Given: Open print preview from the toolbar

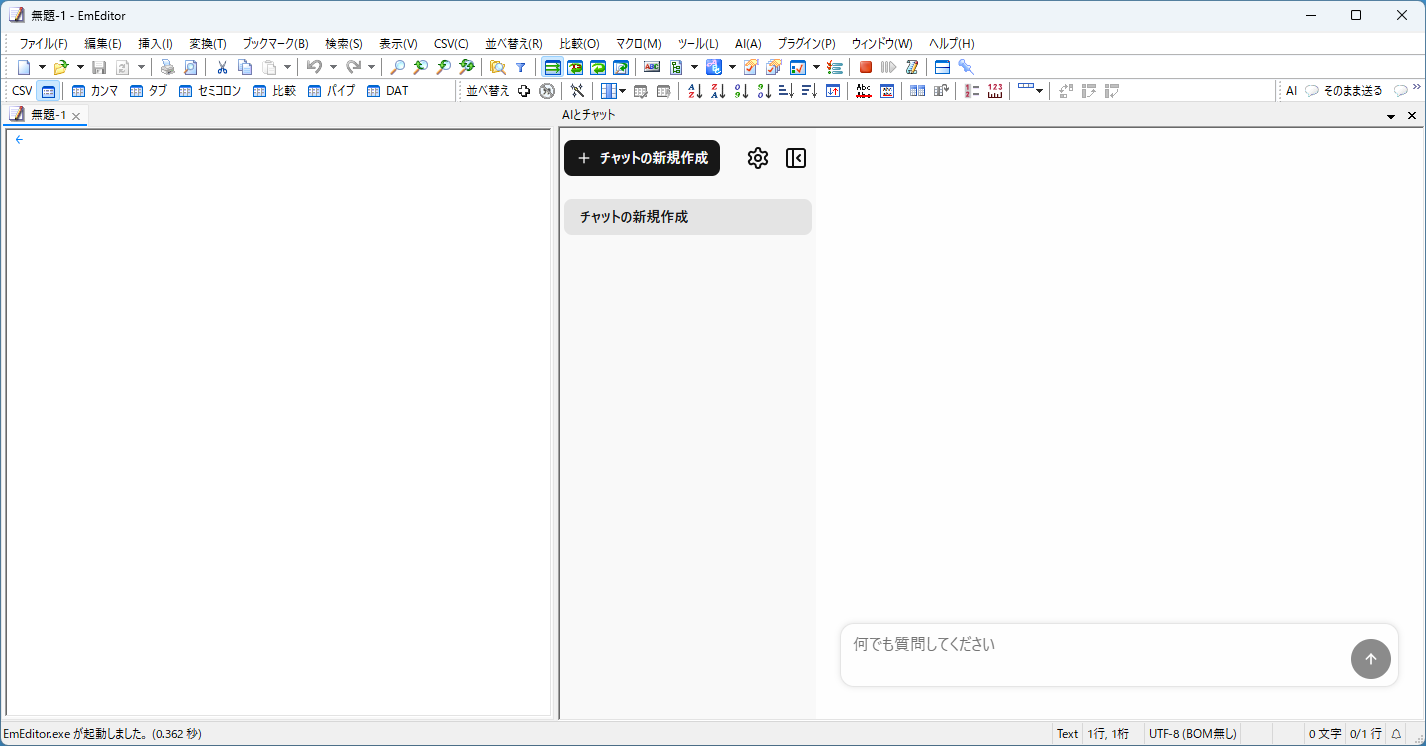Looking at the screenshot, I should click(x=190, y=67).
